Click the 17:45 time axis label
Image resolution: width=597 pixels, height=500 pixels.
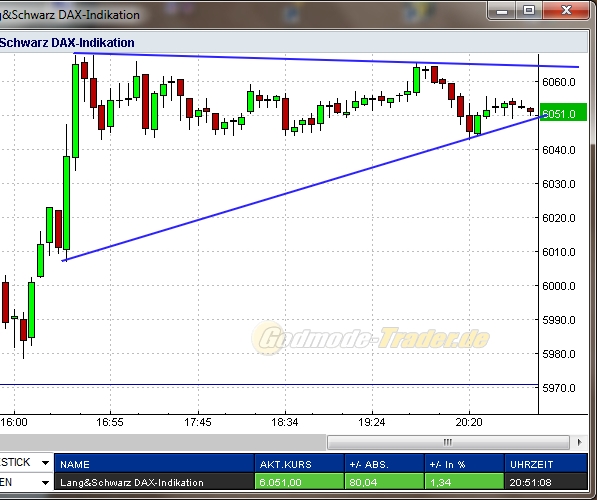point(198,422)
